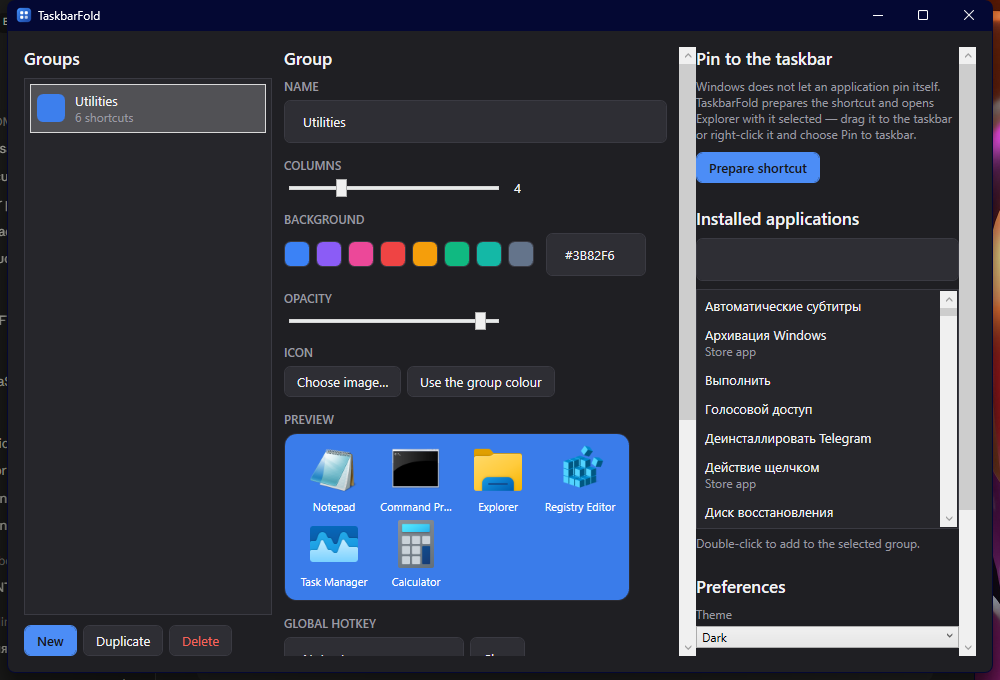Select Автоматические субтитры in app list

point(818,307)
